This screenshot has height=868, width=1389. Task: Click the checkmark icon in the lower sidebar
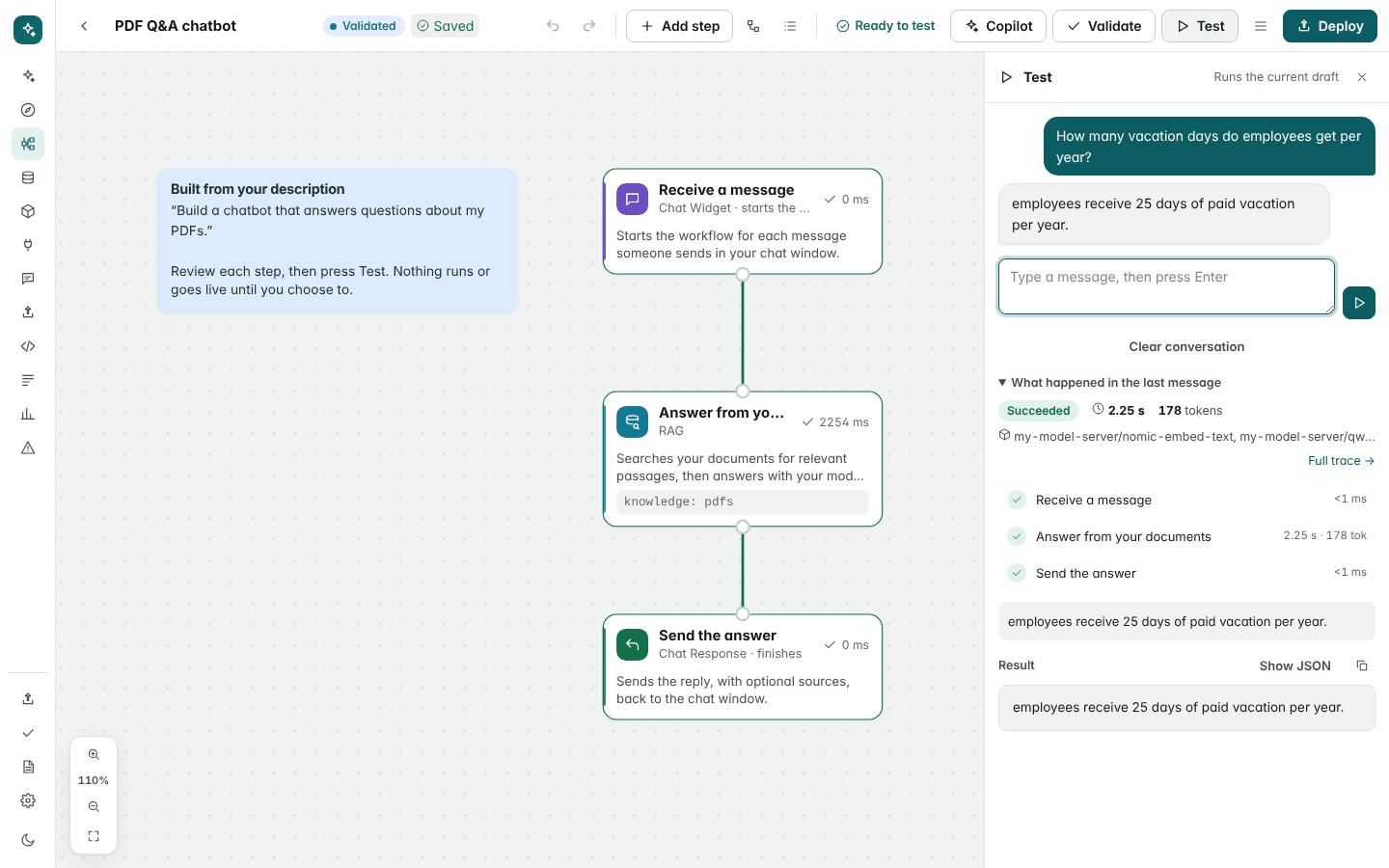point(28,733)
